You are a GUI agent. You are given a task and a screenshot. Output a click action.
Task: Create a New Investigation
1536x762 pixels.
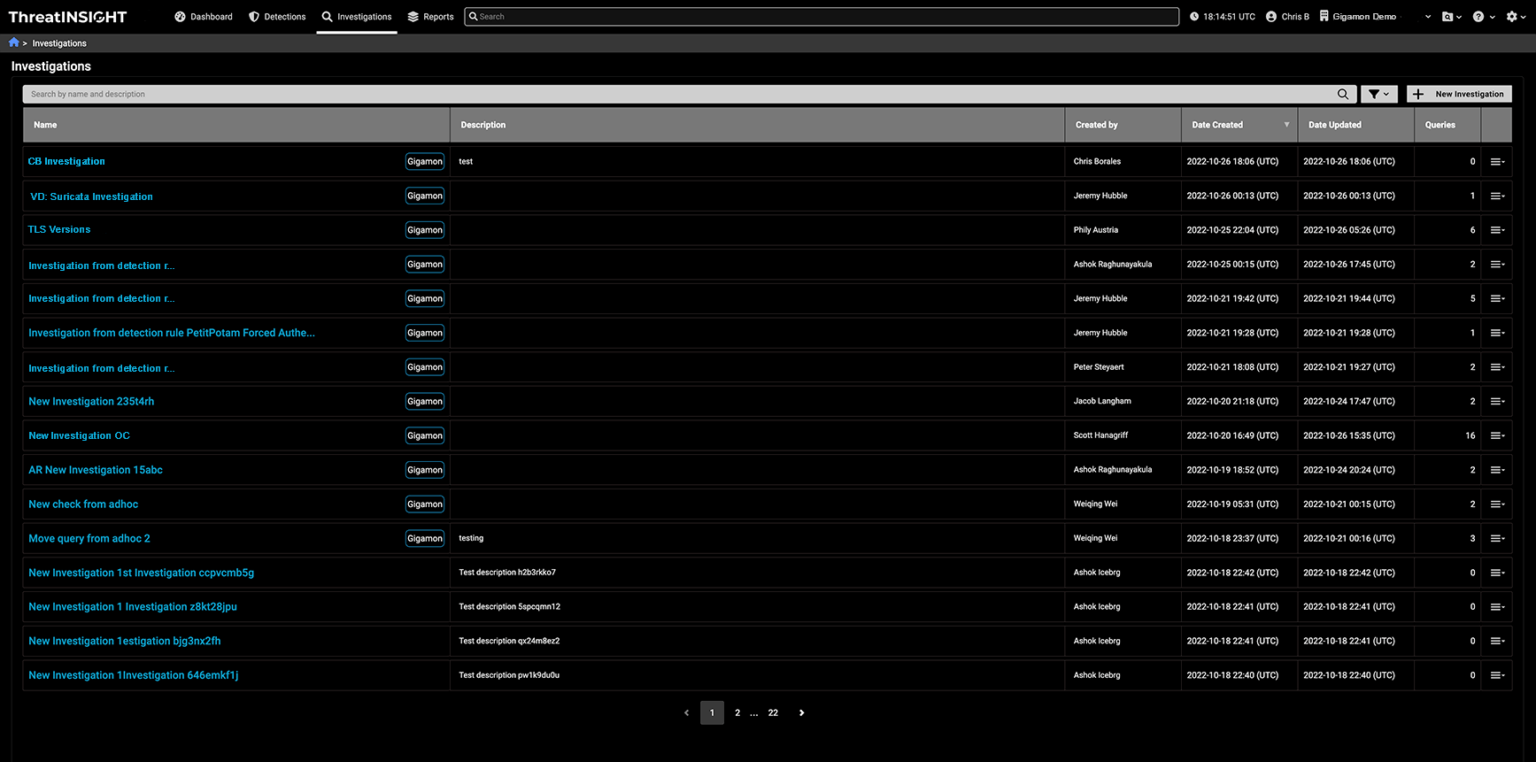coord(1458,93)
